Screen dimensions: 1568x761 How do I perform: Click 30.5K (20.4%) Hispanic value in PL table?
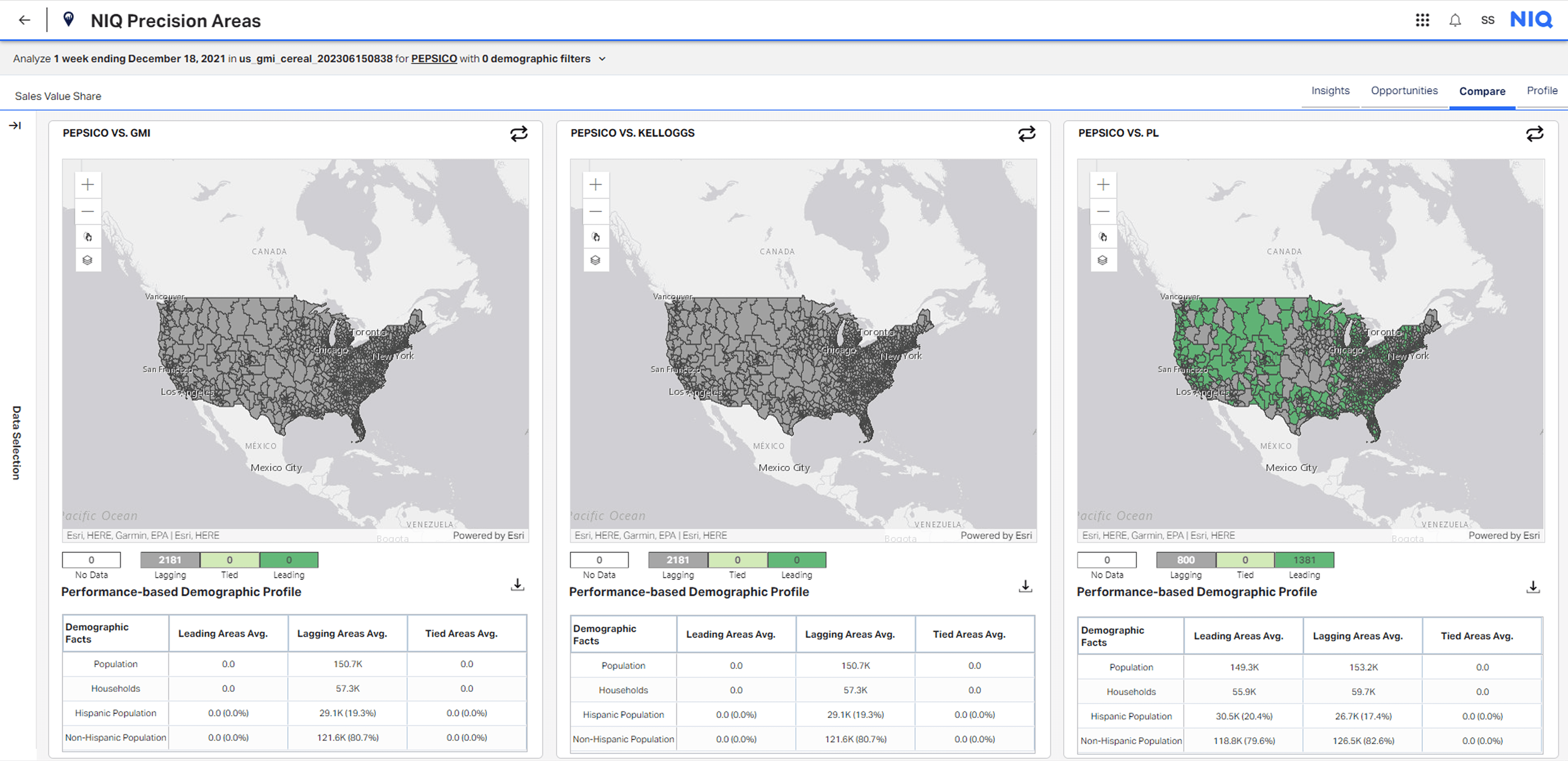pyautogui.click(x=1244, y=716)
